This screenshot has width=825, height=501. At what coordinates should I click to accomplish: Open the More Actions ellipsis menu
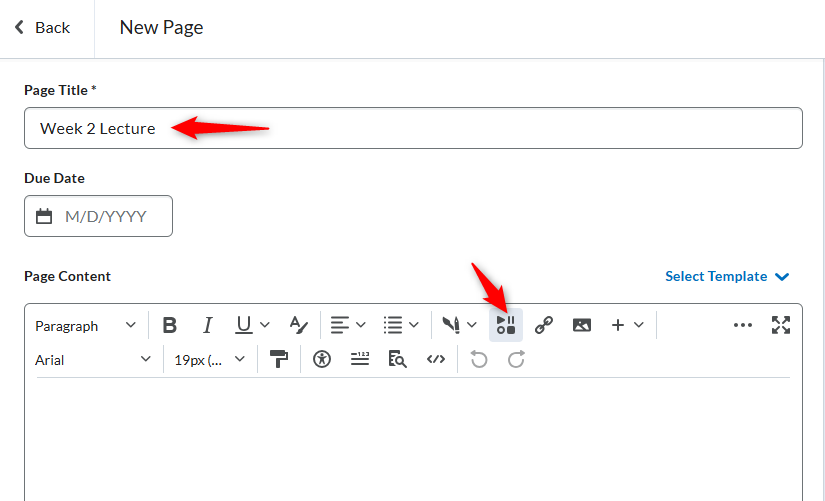coord(742,325)
